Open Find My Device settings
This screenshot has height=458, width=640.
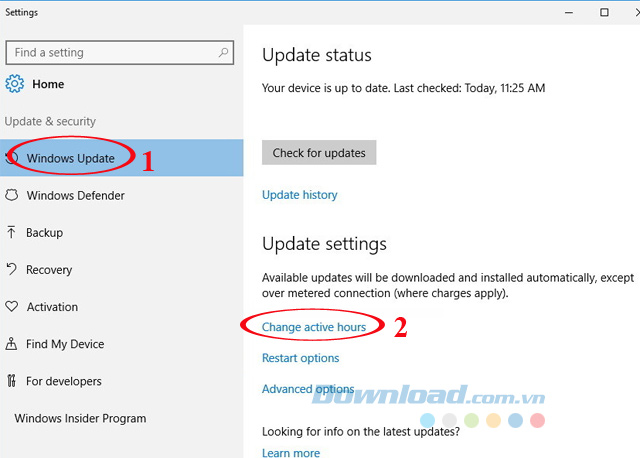point(65,344)
